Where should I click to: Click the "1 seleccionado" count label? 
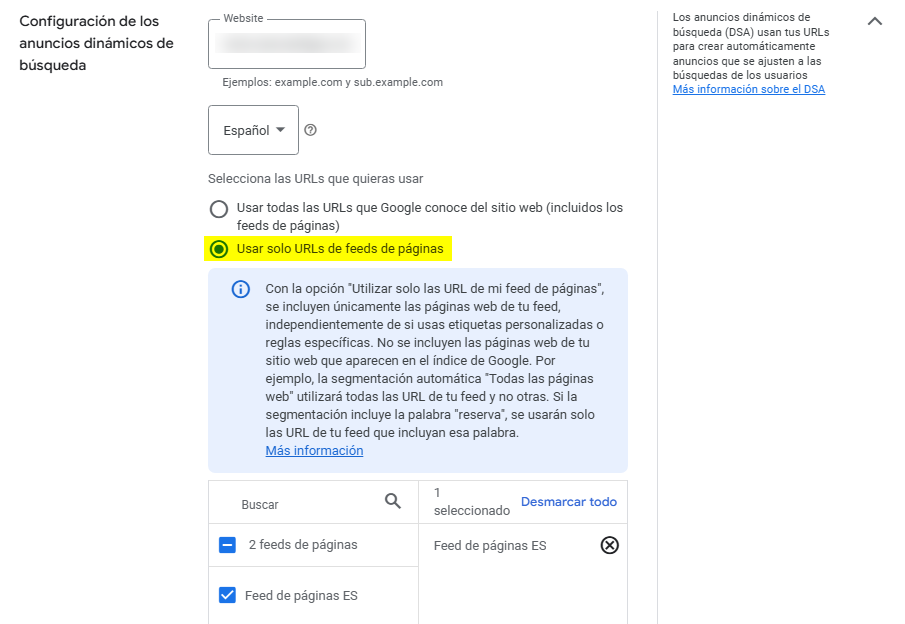(x=471, y=502)
